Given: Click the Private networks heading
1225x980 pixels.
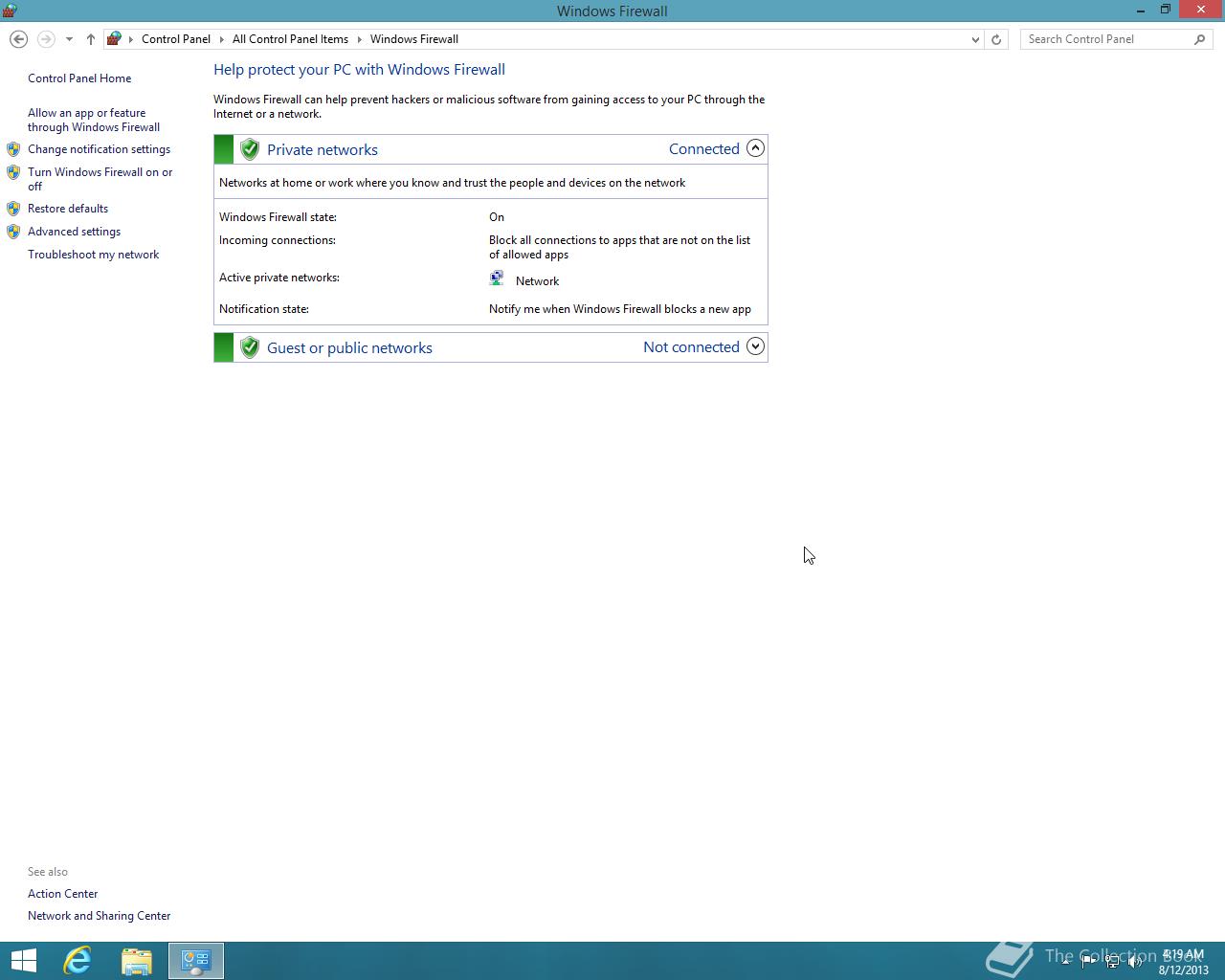Looking at the screenshot, I should click(323, 150).
